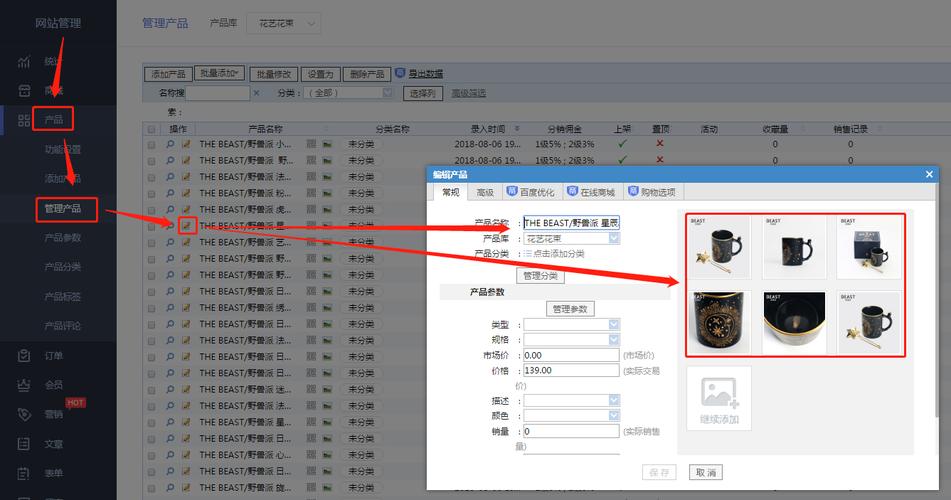Edit product 虎... with its pencil icon
The image size is (951, 500).
[x=186, y=210]
